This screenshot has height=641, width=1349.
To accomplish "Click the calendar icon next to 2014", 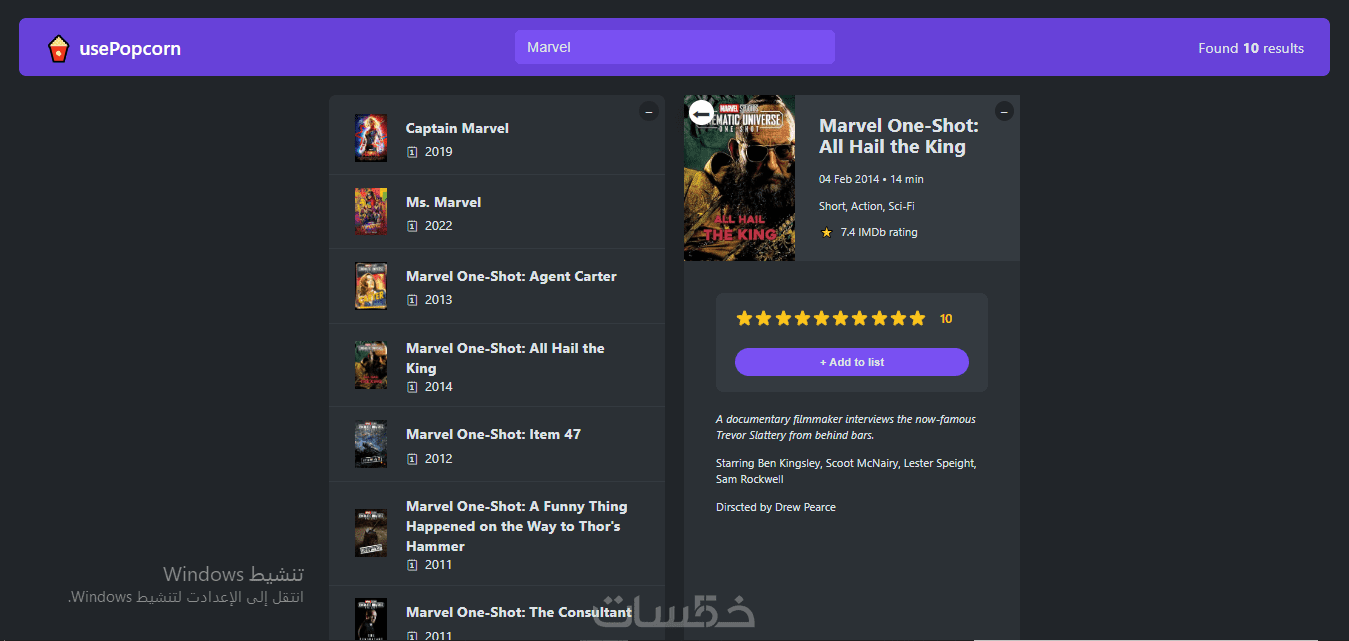I will (x=412, y=387).
